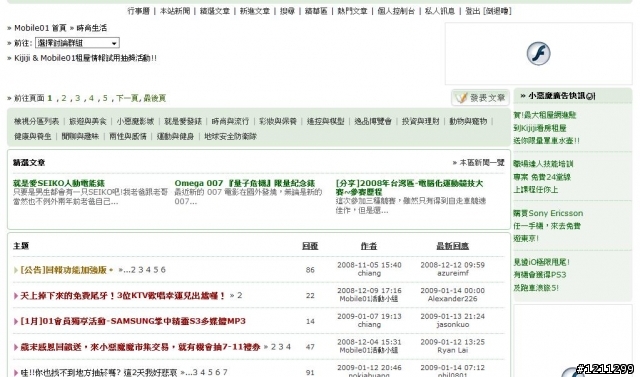Open 時尚與流行 category tab
This screenshot has height=377, width=640.
pos(230,121)
